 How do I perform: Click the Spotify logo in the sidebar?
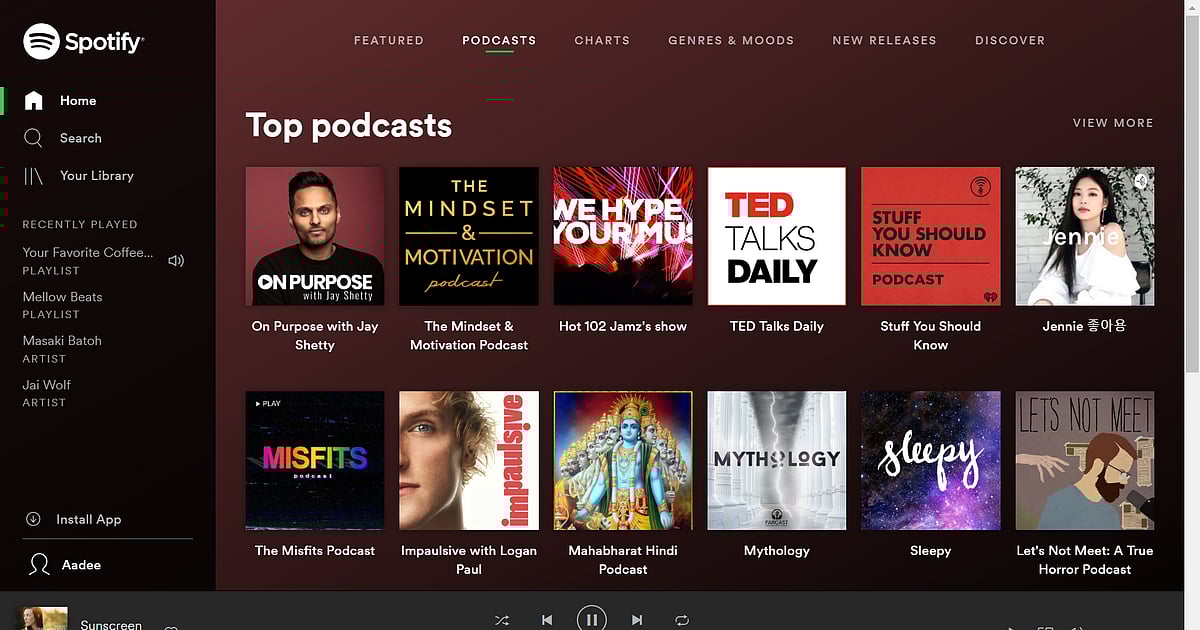[83, 42]
